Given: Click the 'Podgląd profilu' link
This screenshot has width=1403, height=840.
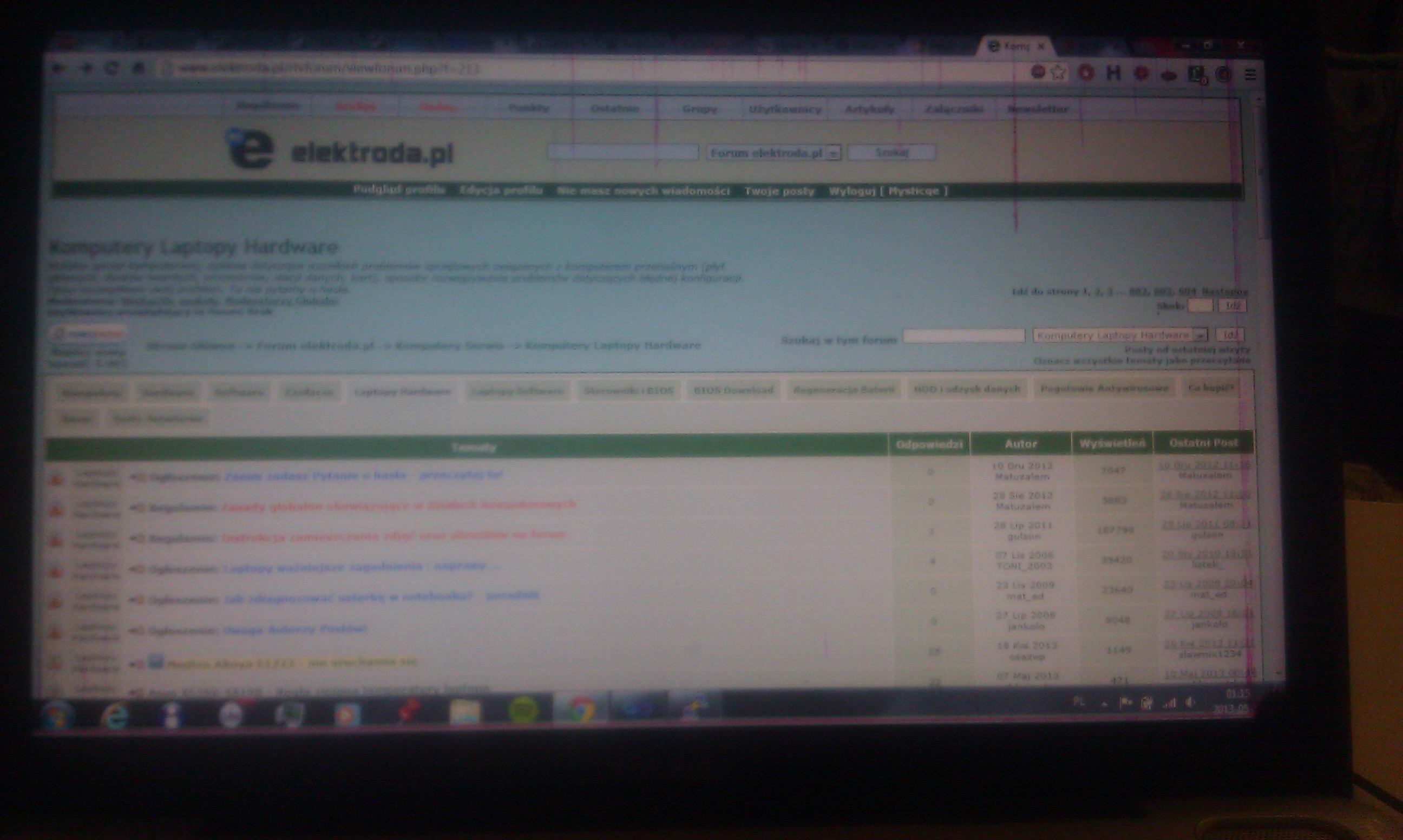Looking at the screenshot, I should [399, 189].
